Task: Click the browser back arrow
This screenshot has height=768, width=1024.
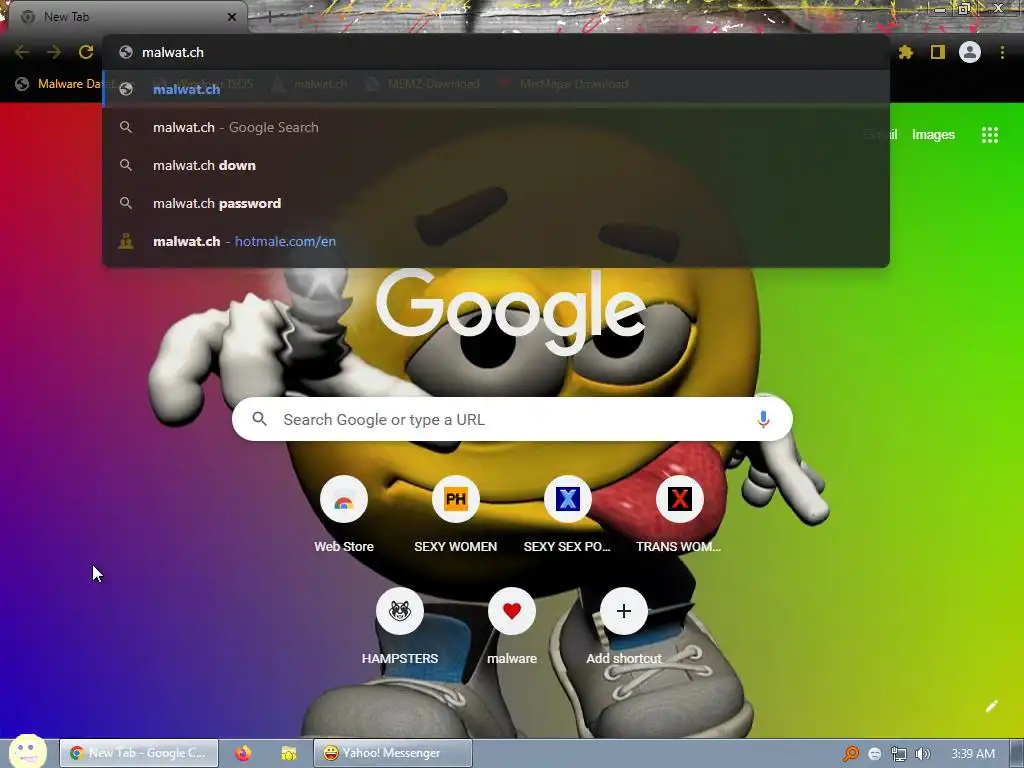Action: click(x=22, y=52)
